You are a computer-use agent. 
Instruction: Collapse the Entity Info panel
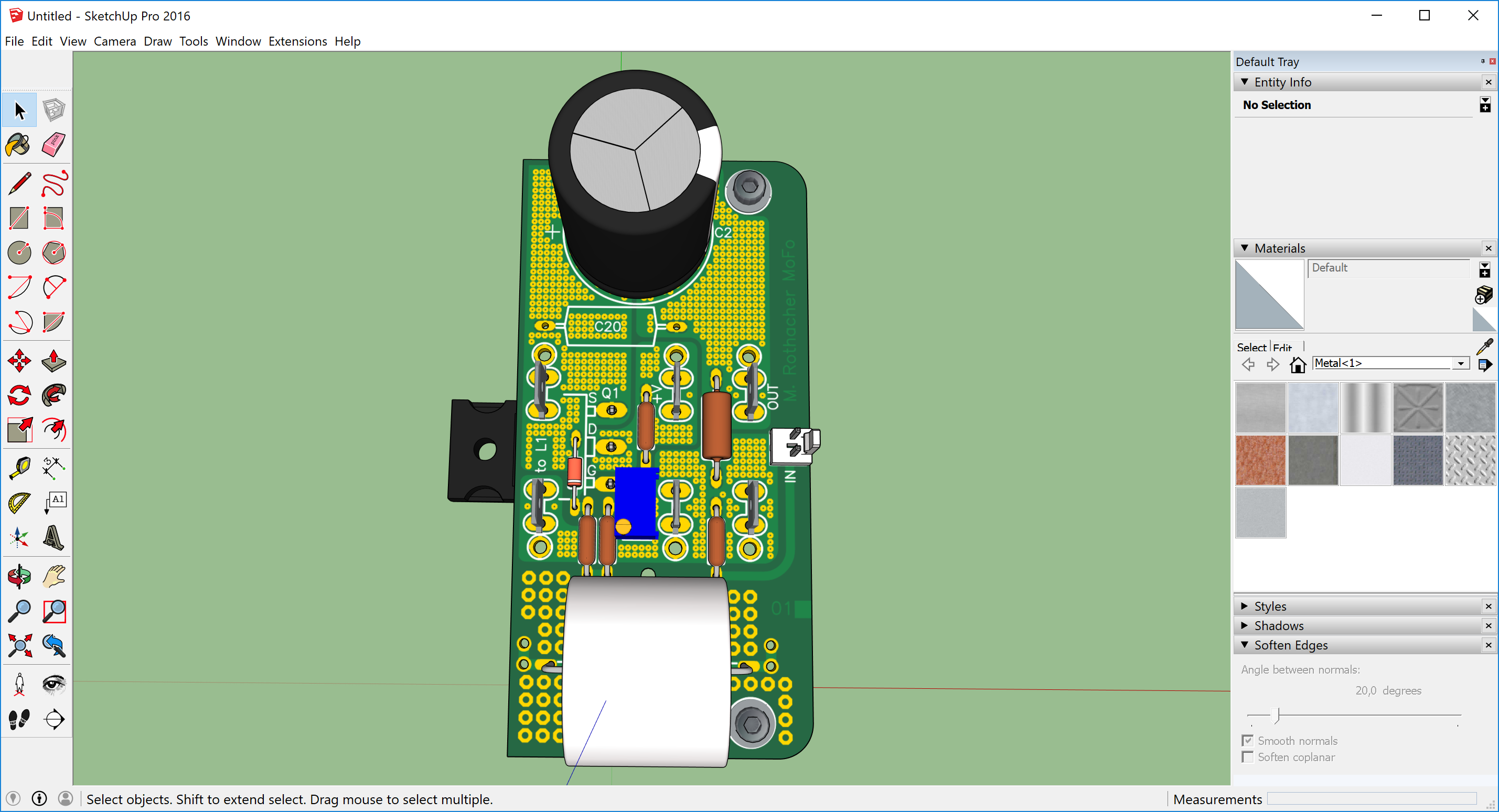(x=1245, y=82)
